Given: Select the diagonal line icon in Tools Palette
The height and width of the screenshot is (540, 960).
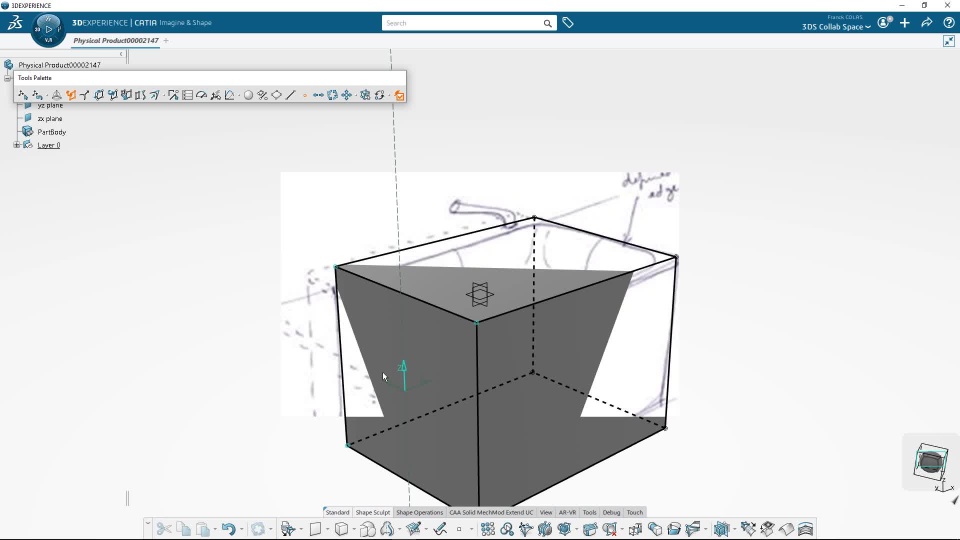Looking at the screenshot, I should [x=291, y=95].
